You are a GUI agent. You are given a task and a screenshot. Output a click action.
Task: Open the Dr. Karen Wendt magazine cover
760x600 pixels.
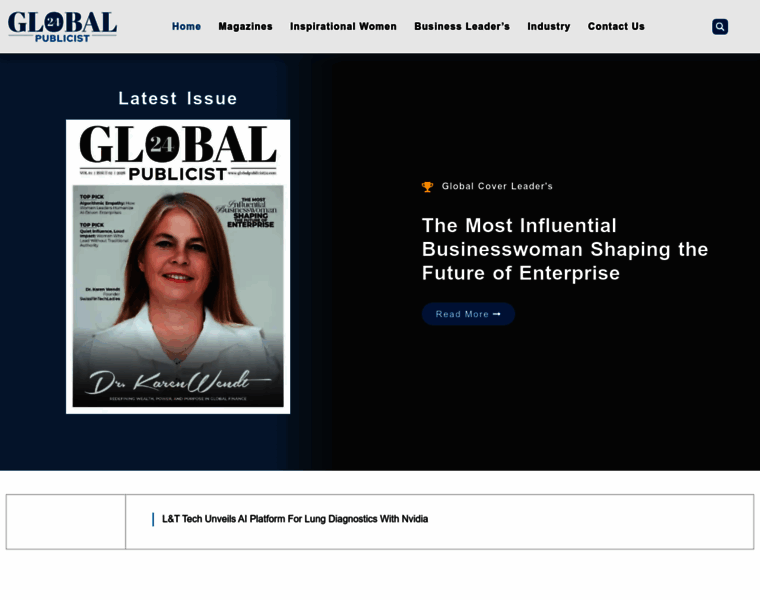178,267
